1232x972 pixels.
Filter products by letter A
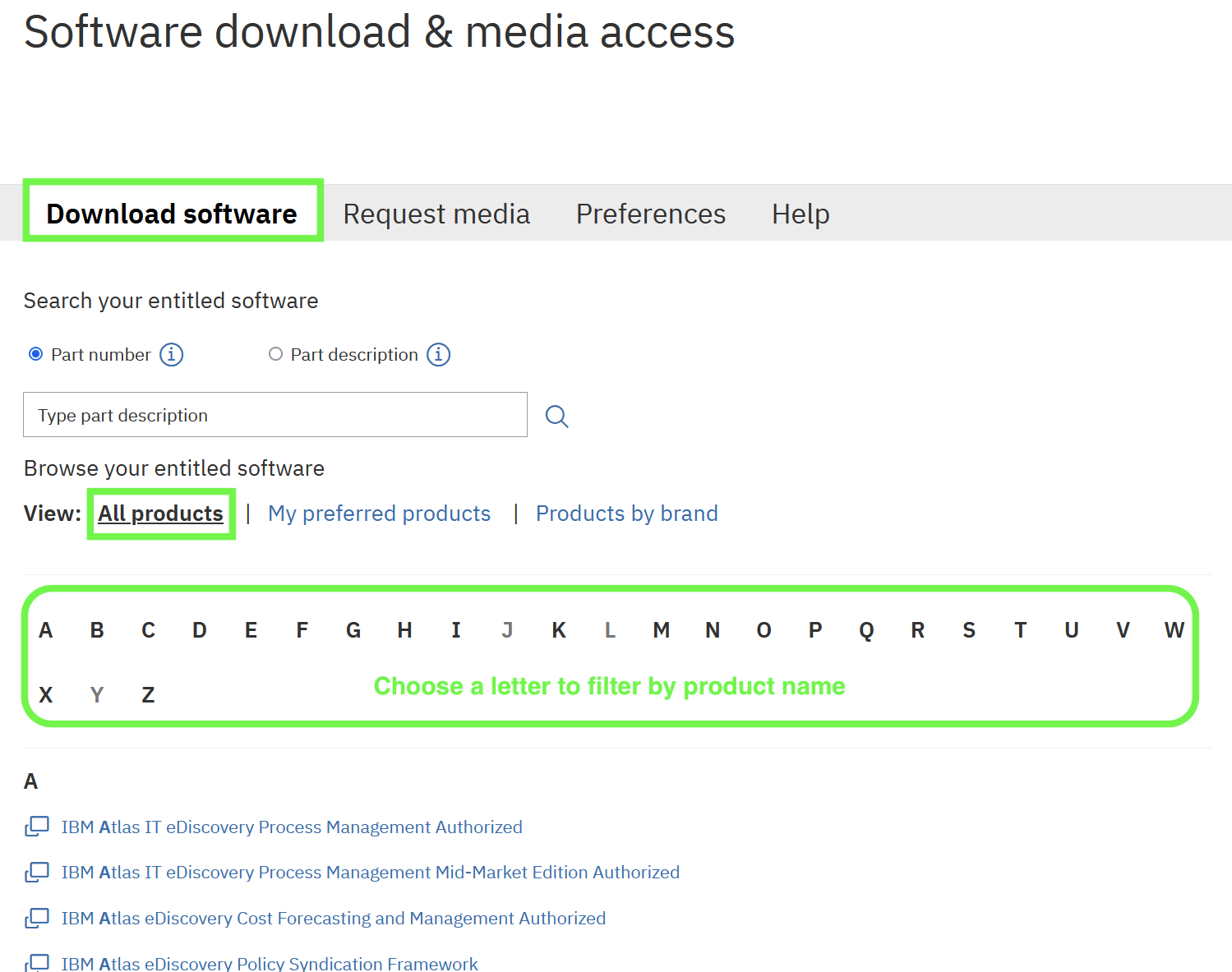coord(46,630)
